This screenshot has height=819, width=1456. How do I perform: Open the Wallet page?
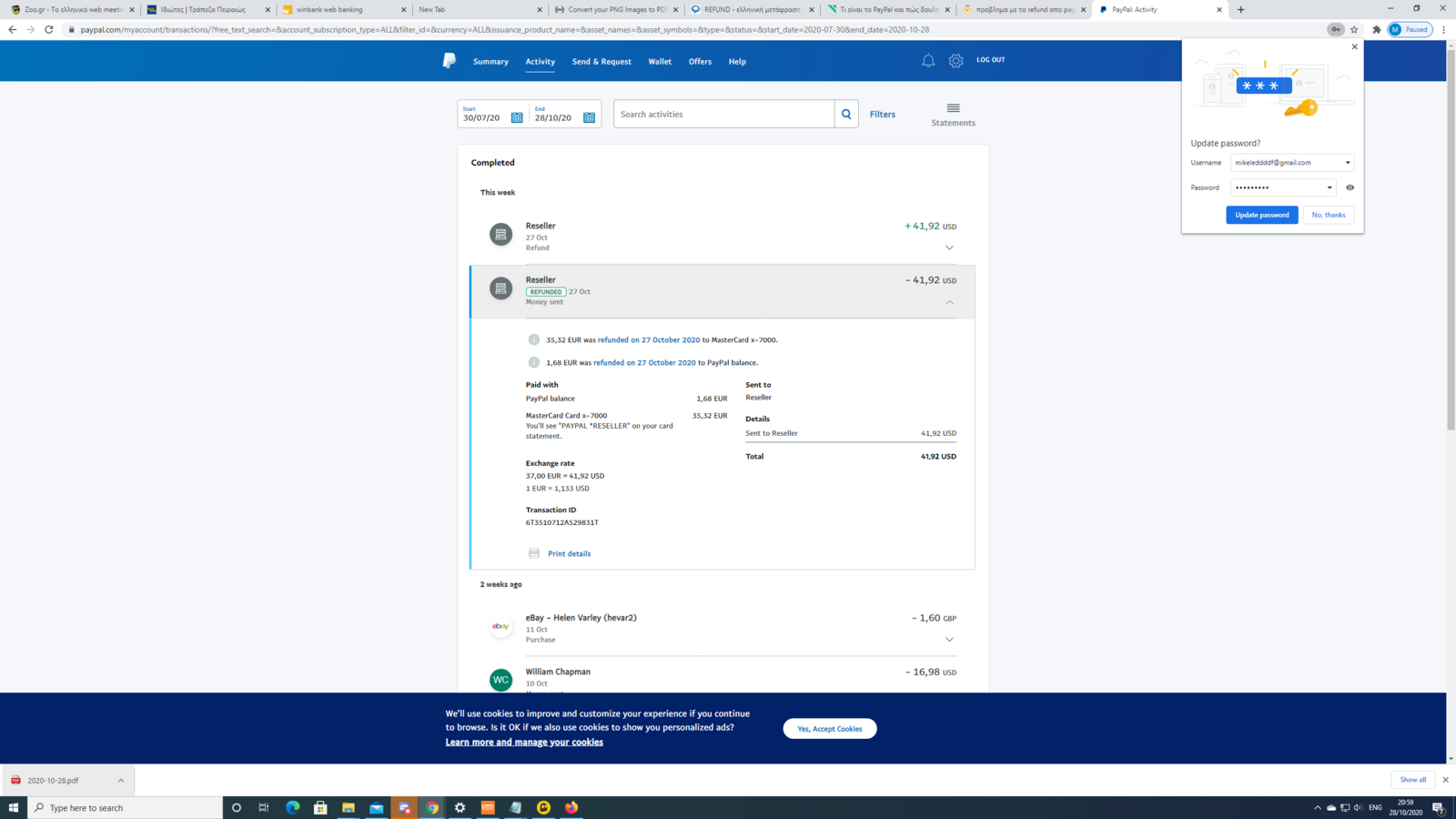pos(660,62)
